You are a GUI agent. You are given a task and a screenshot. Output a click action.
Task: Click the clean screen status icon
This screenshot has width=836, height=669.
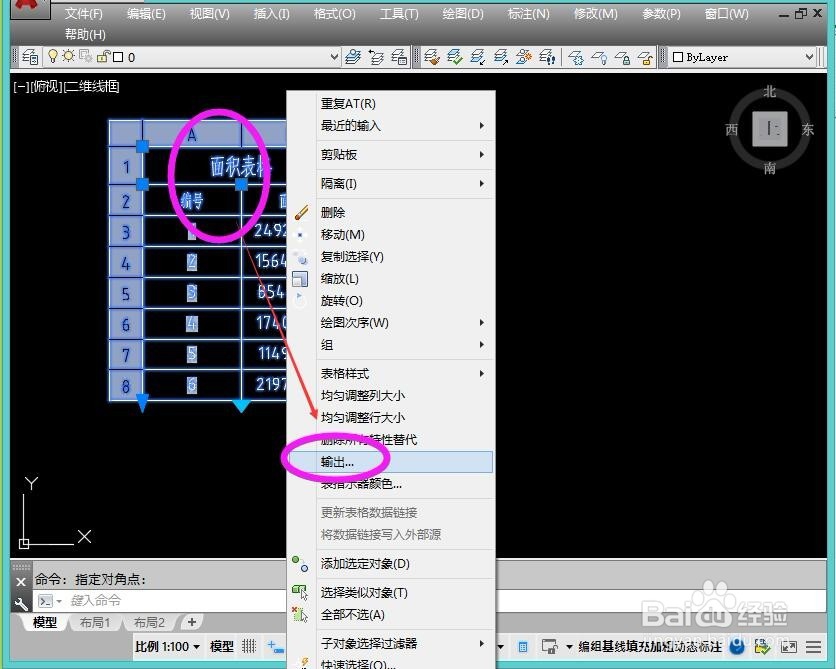pyautogui.click(x=789, y=647)
